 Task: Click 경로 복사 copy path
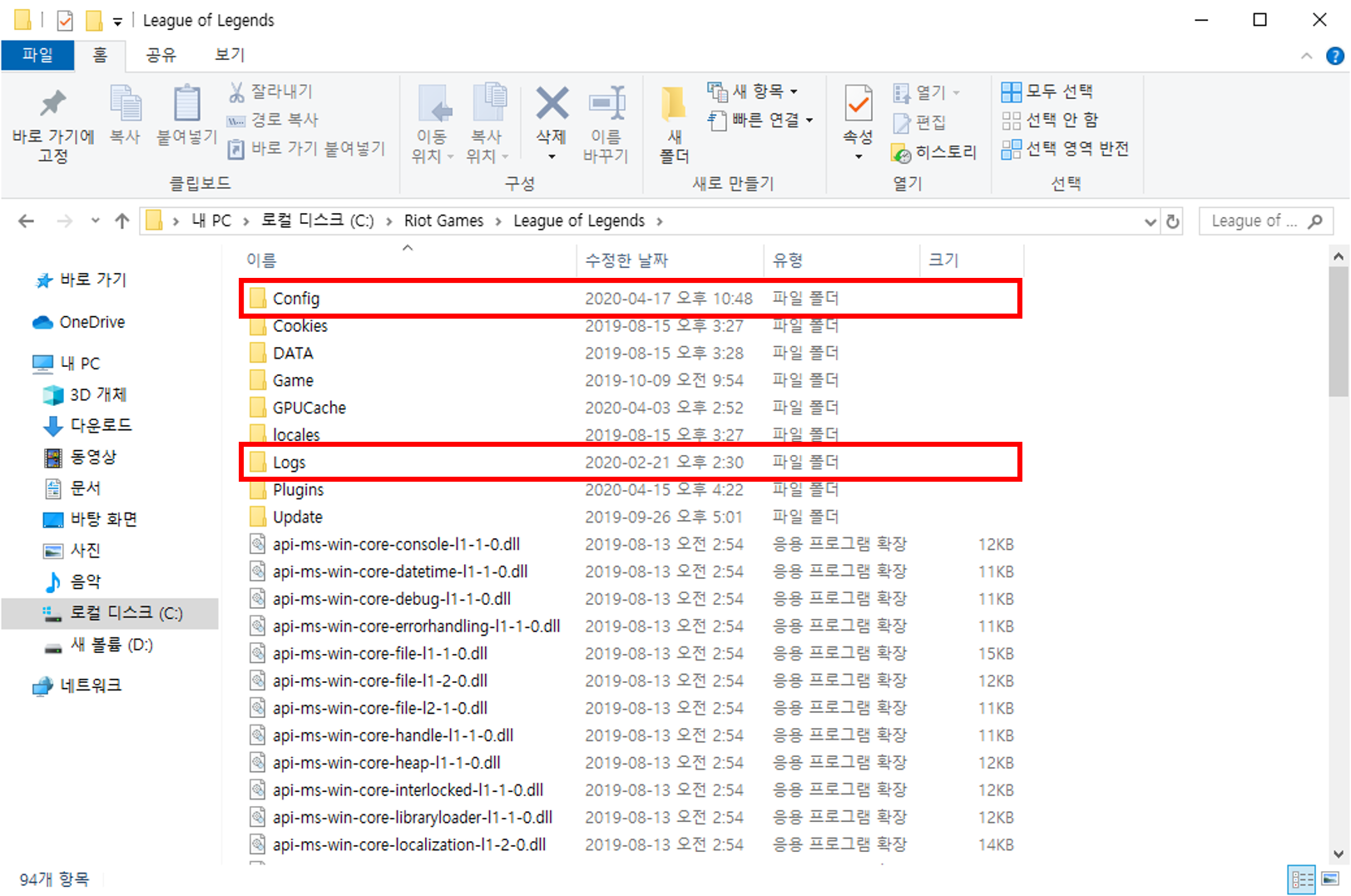(x=273, y=120)
